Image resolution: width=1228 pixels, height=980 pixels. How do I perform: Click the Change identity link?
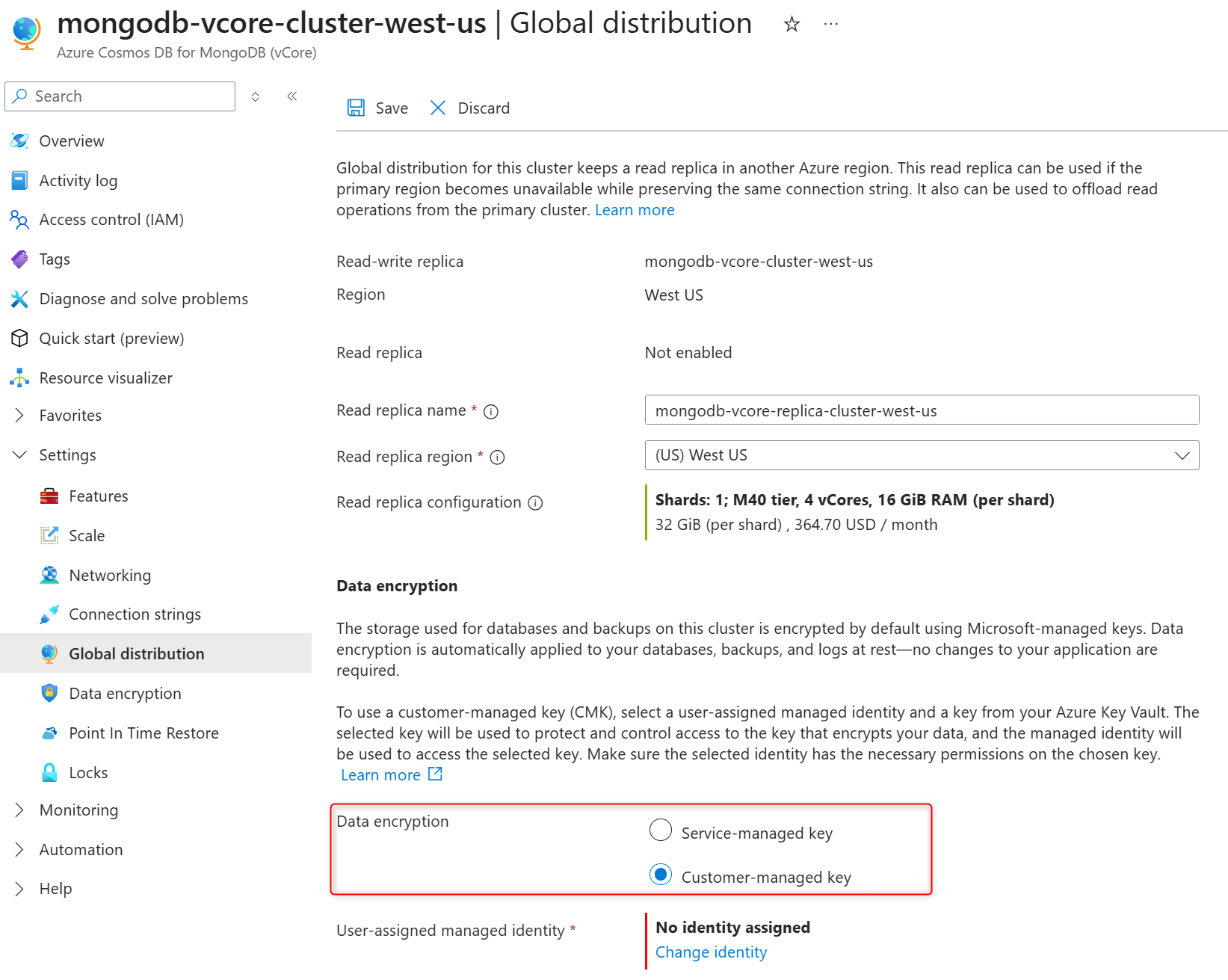pos(711,952)
